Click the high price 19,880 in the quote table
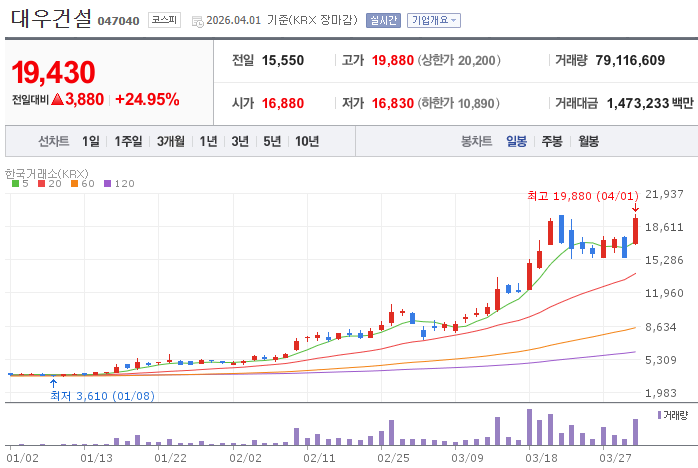 393,60
